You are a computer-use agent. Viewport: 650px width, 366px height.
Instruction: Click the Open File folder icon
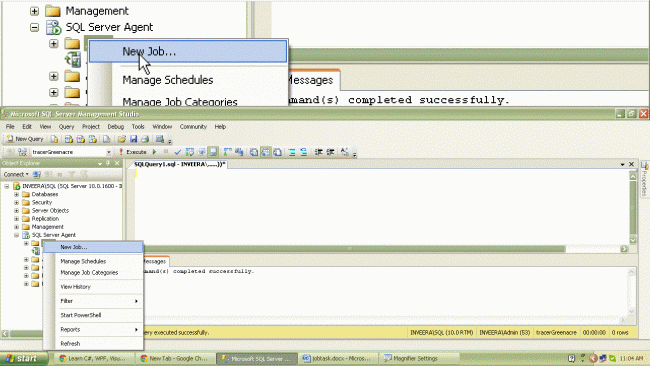click(x=121, y=139)
